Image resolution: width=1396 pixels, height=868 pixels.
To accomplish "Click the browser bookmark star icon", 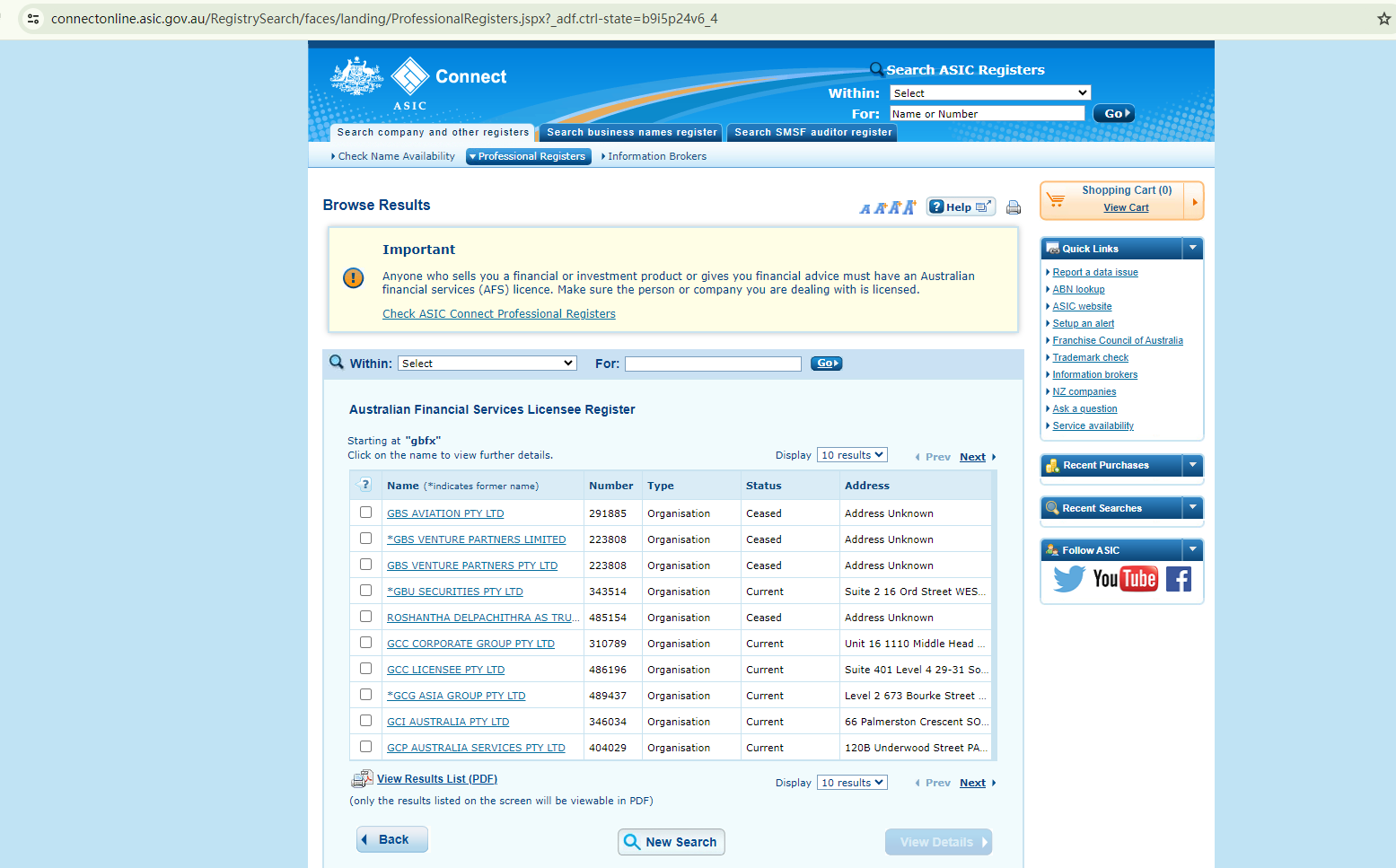I will click(1383, 19).
